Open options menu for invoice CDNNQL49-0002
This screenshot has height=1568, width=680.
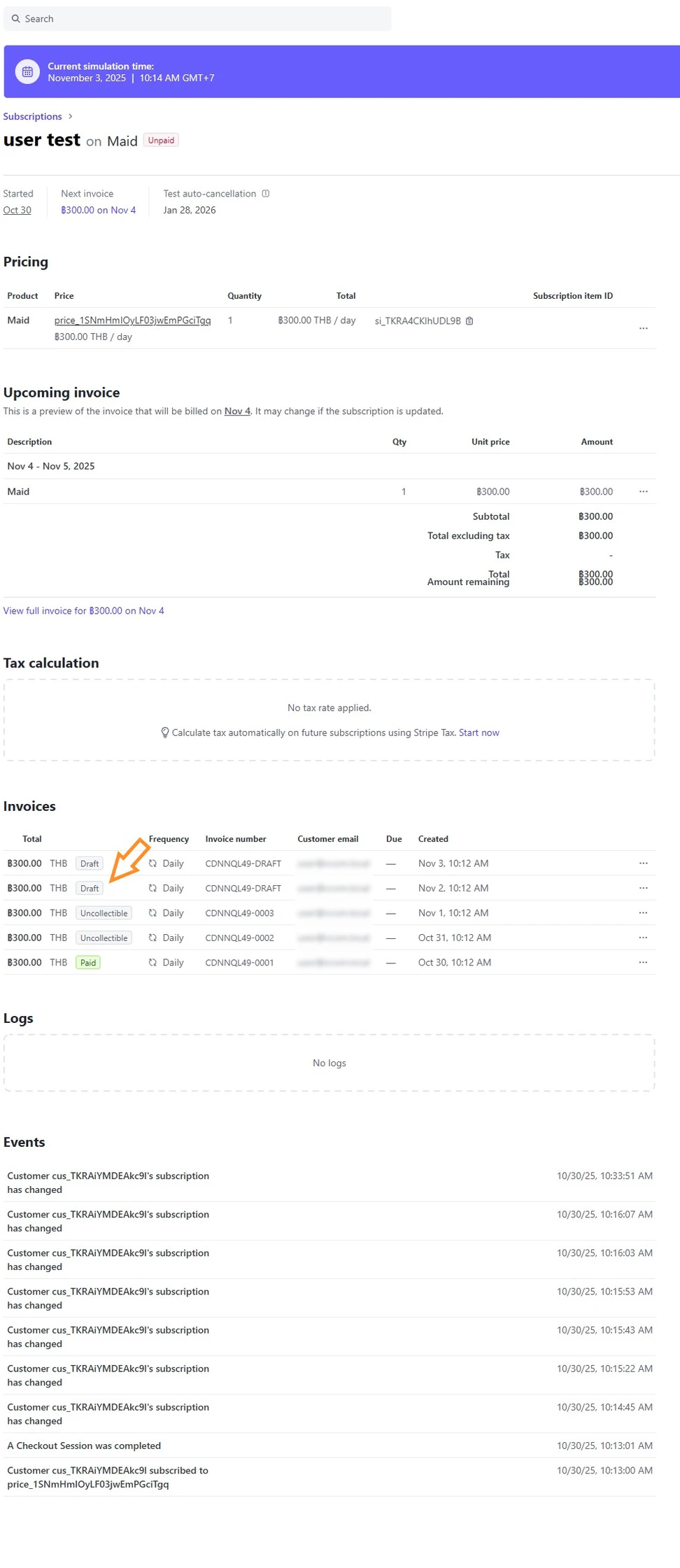click(x=643, y=938)
